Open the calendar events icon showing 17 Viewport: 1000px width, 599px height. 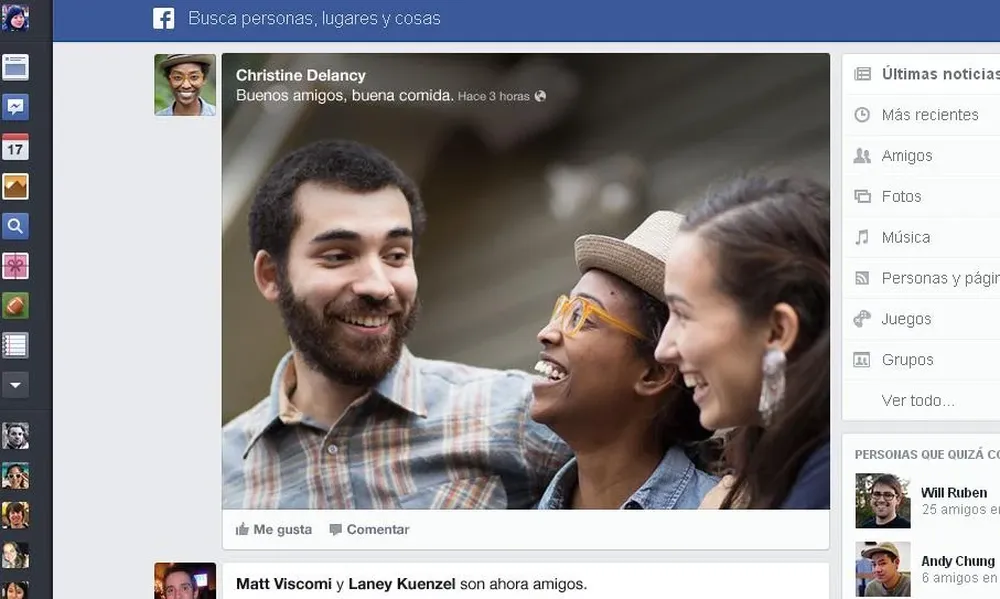[x=15, y=147]
